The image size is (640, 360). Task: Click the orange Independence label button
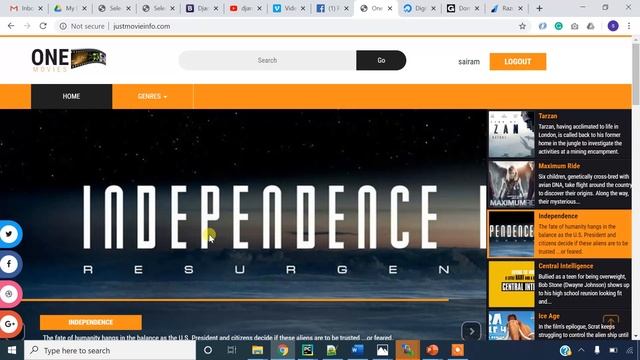[91, 322]
